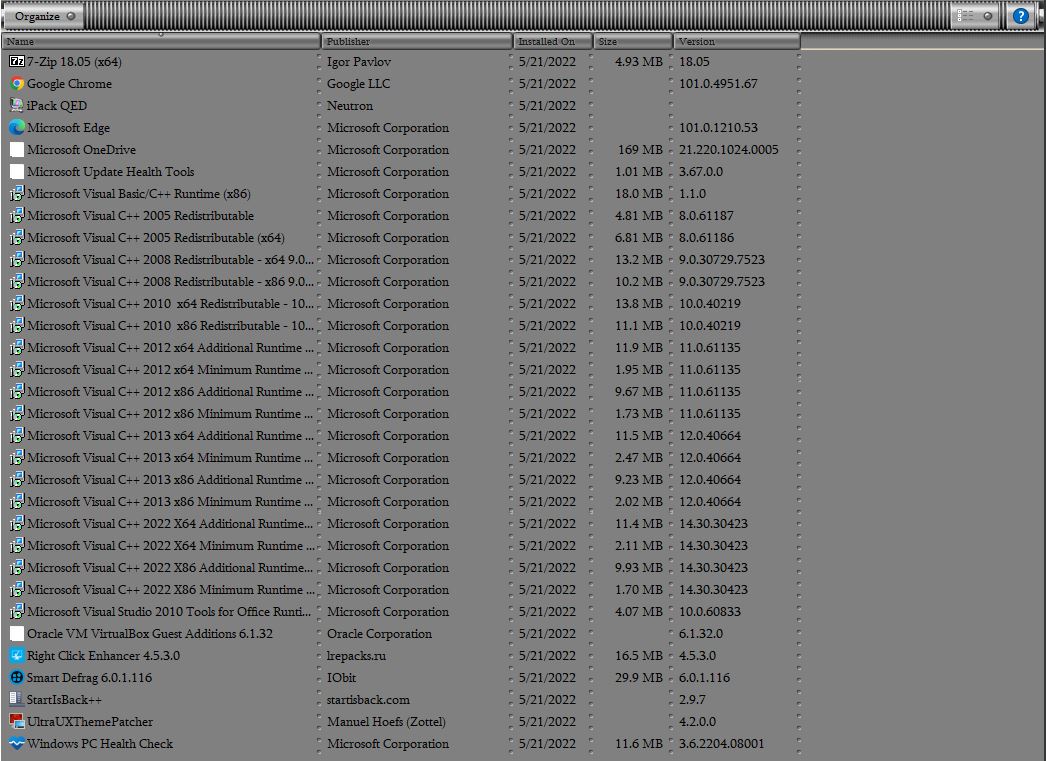The width and height of the screenshot is (1046, 761).
Task: Select the Visual C++ 2008 Redistributable x64 icon
Action: [x=17, y=259]
